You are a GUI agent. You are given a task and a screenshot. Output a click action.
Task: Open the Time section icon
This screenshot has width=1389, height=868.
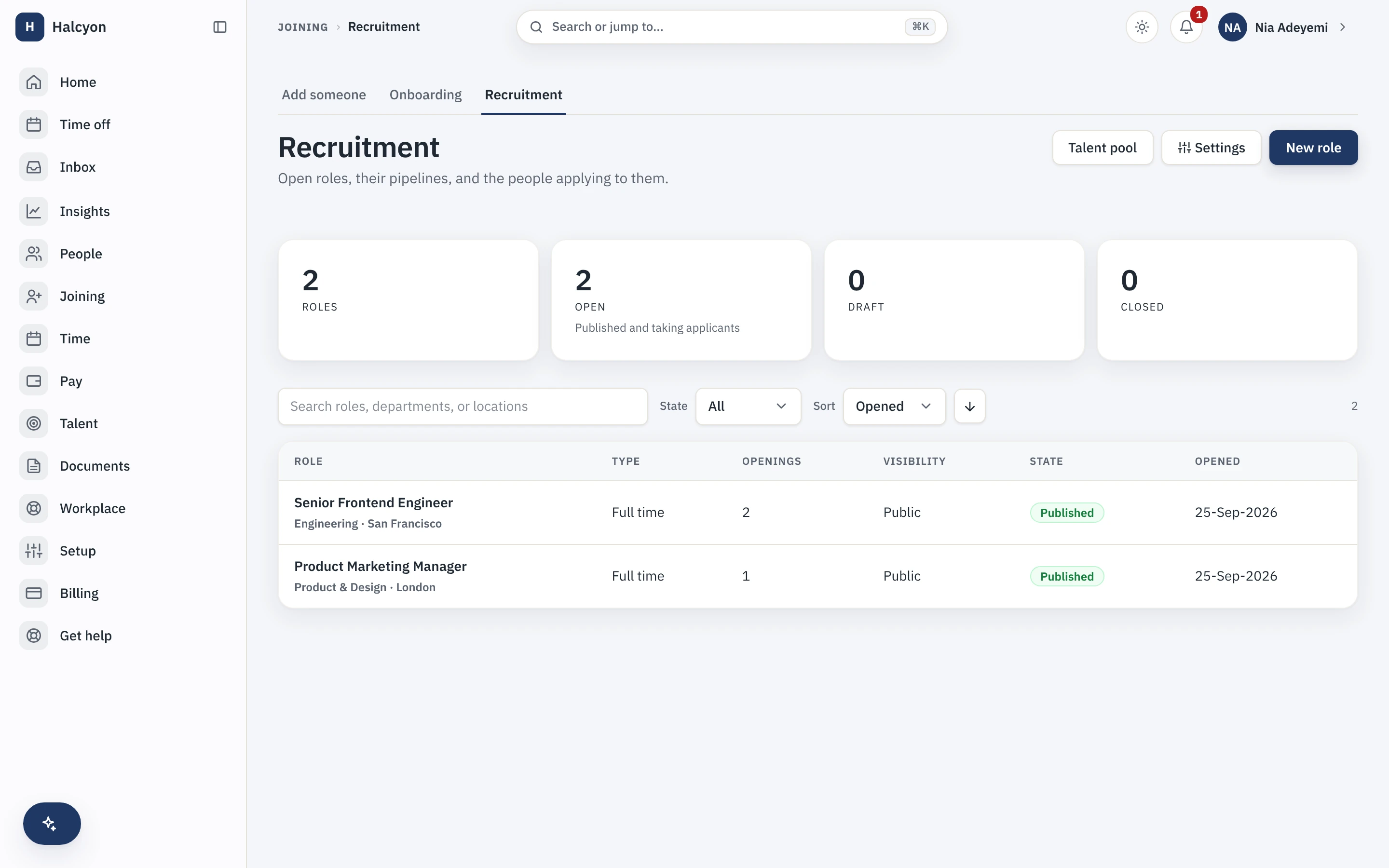pos(34,339)
